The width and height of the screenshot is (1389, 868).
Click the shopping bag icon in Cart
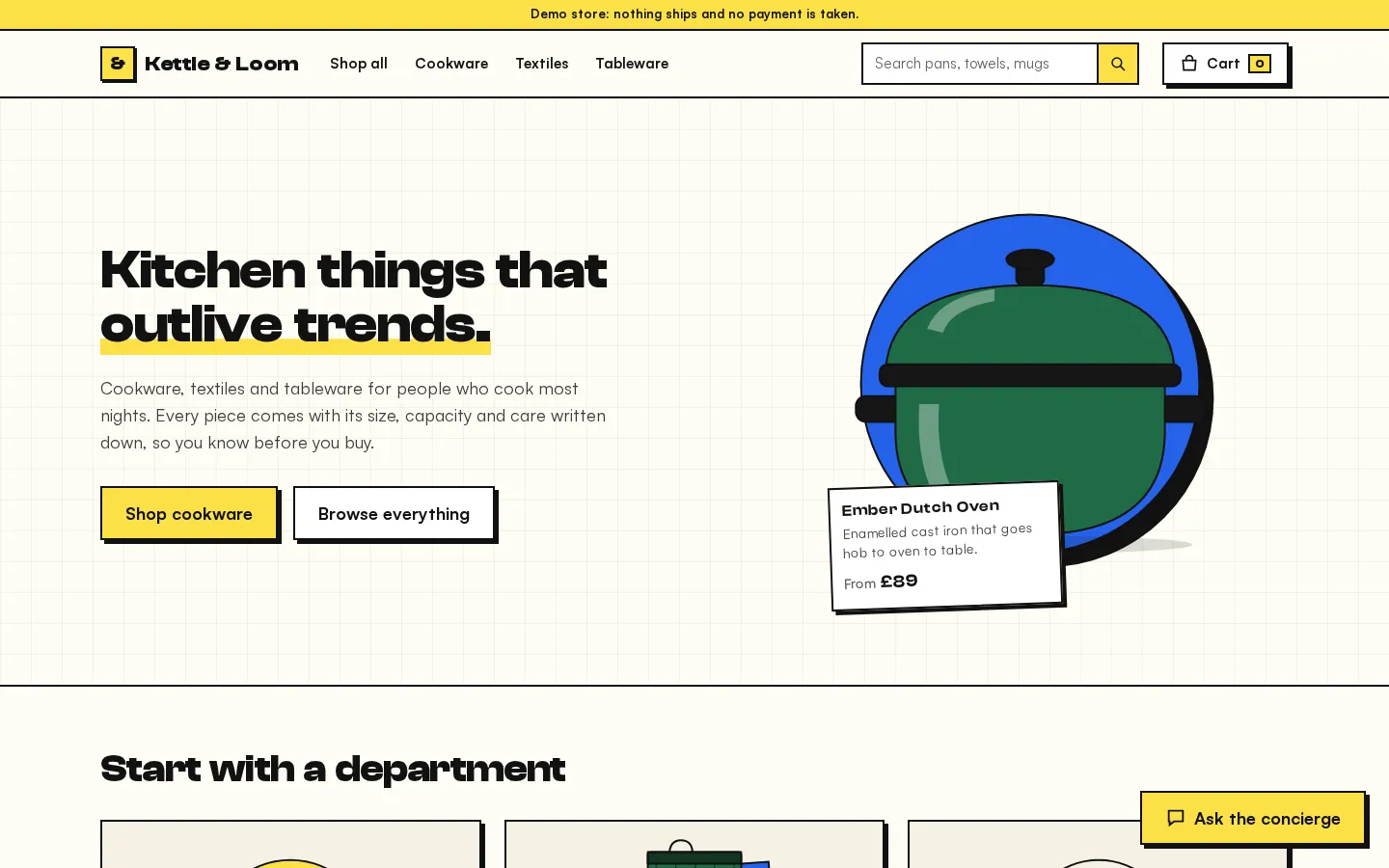[1189, 64]
